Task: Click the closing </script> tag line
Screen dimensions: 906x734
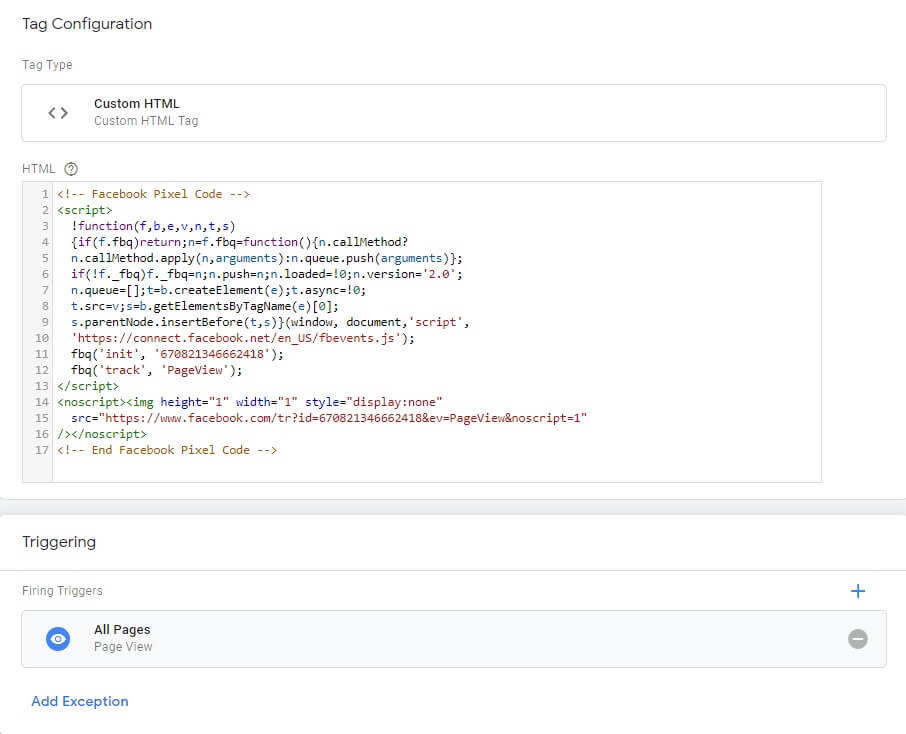Action: [88, 386]
